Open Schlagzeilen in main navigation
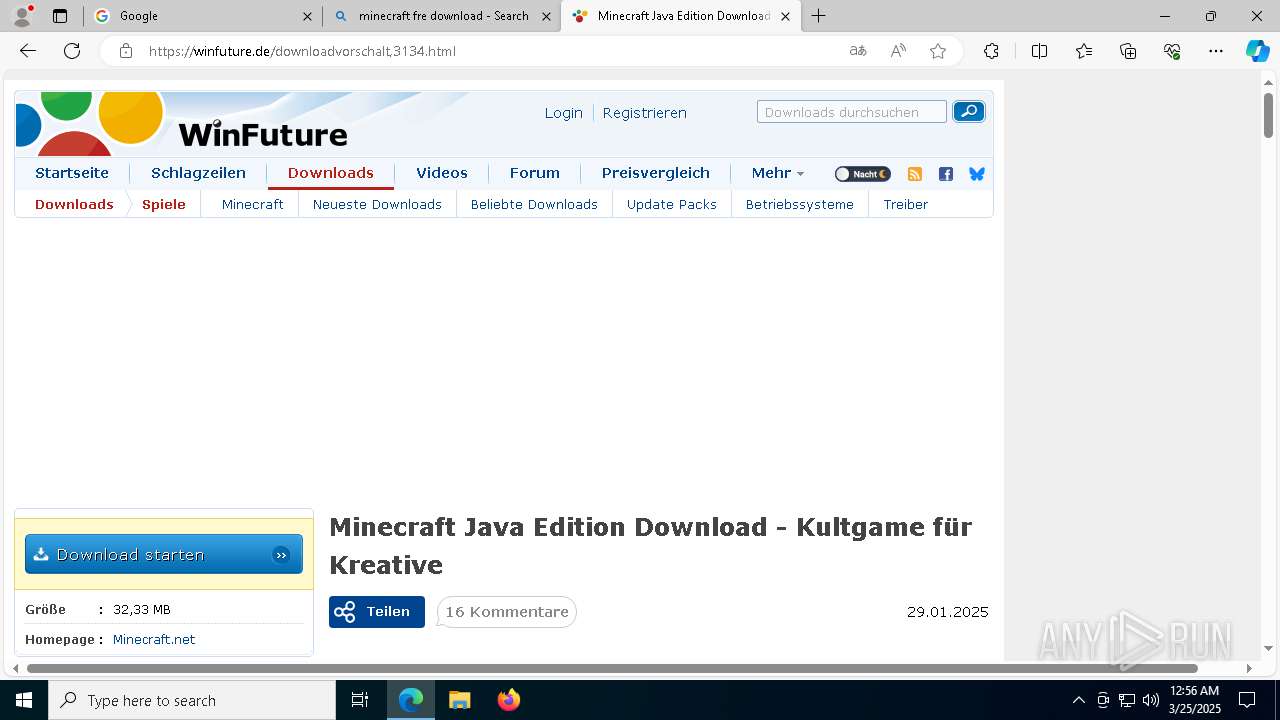 point(198,173)
